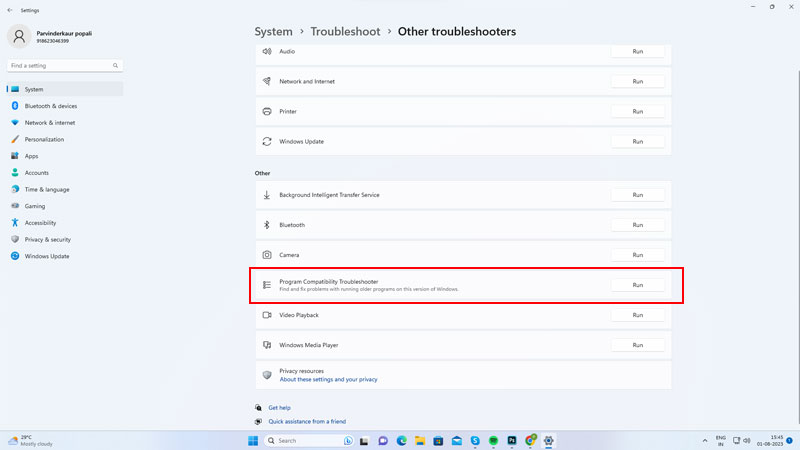Viewport: 800px width, 450px height.
Task: Open Skype from the taskbar
Action: (x=475, y=441)
